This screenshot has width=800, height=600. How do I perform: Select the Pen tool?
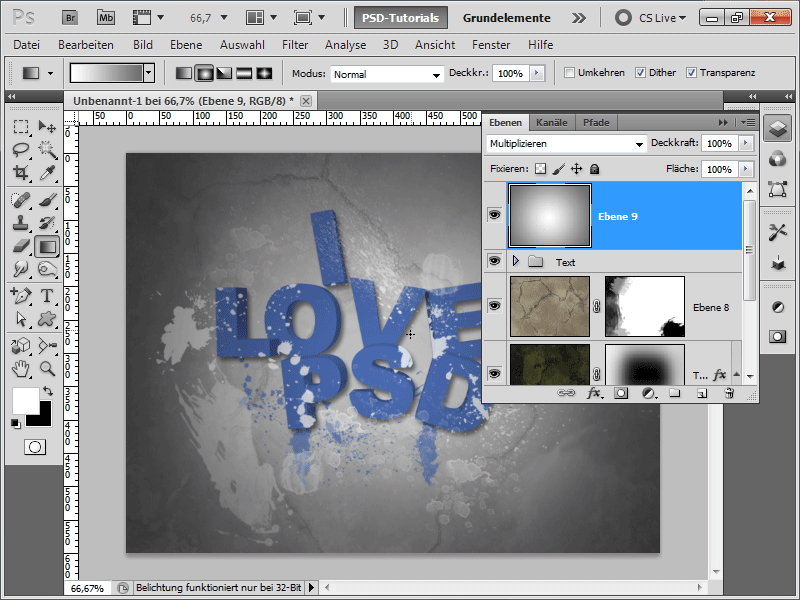coord(21,295)
